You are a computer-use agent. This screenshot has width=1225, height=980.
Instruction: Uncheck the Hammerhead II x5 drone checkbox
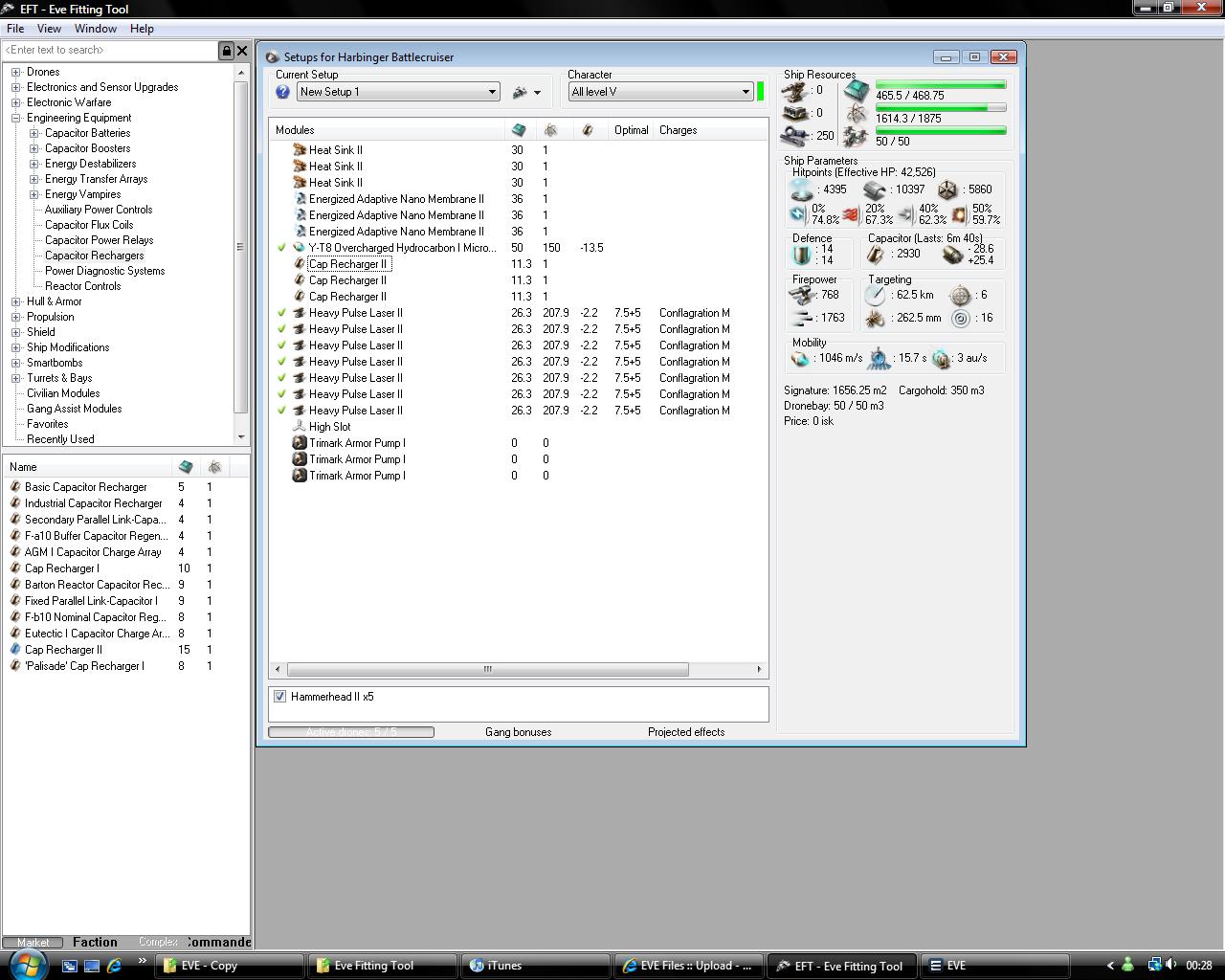280,697
